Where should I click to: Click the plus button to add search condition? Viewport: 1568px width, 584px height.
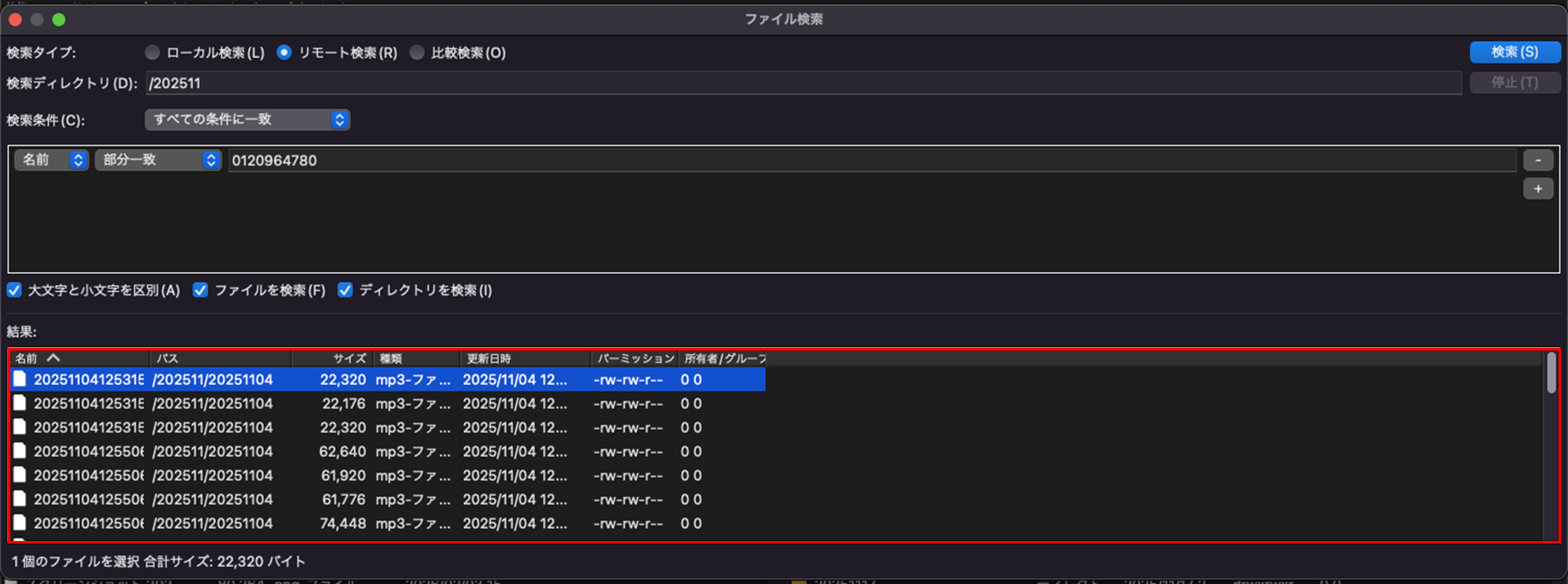[1538, 189]
